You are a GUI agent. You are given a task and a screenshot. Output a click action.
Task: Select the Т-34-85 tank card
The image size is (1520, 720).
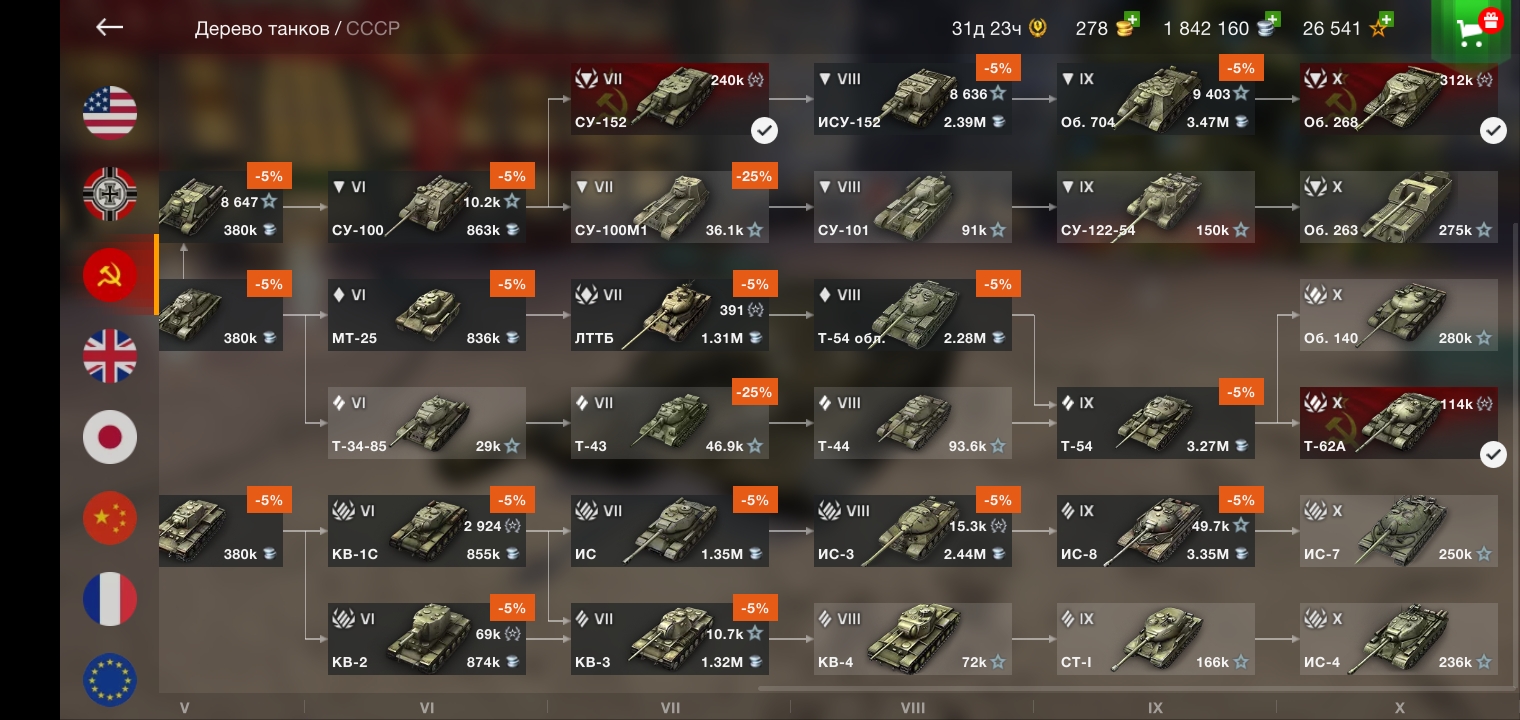pos(427,423)
